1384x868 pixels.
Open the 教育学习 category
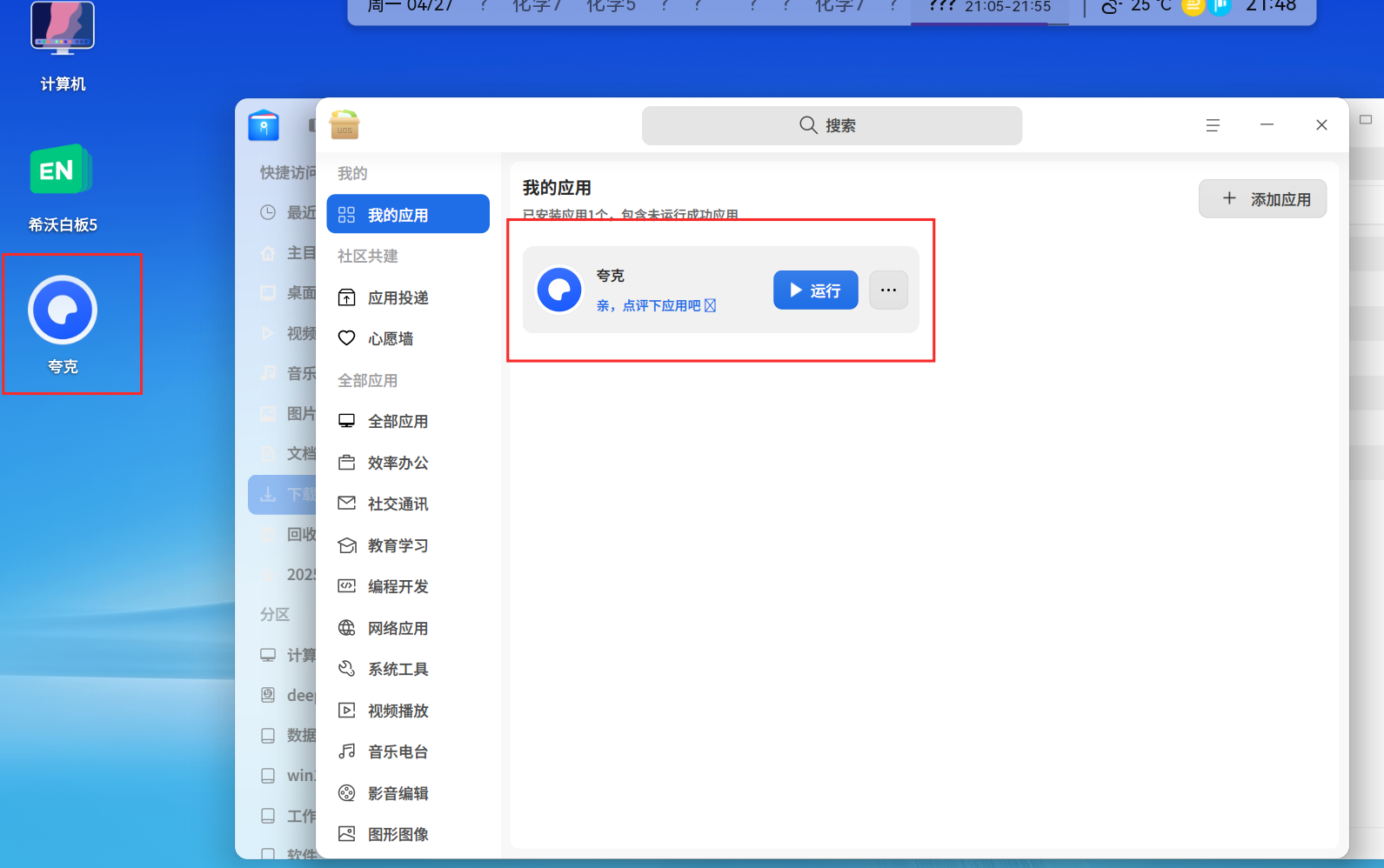pos(408,545)
